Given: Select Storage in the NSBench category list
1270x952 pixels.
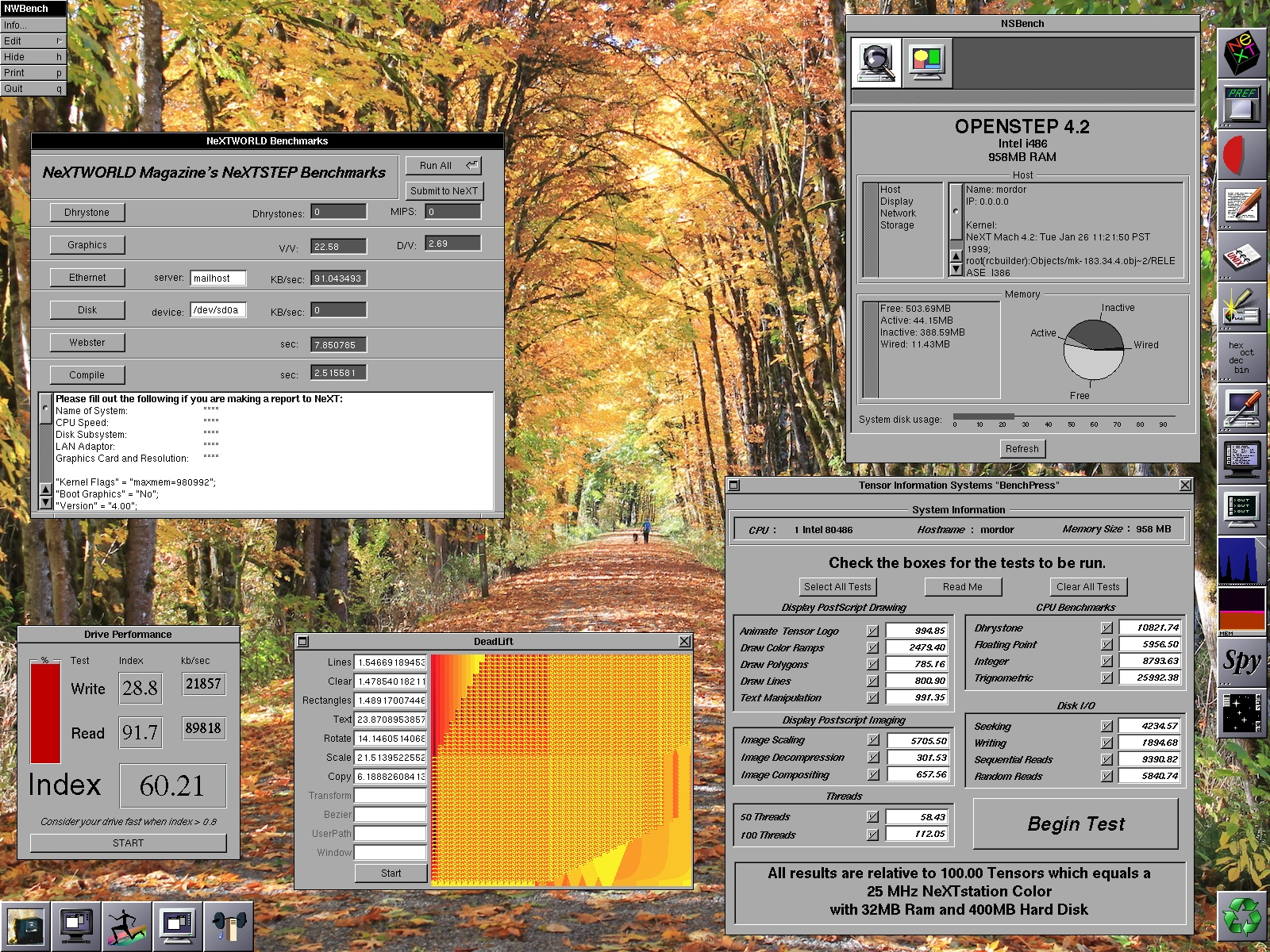Looking at the screenshot, I should tap(897, 225).
